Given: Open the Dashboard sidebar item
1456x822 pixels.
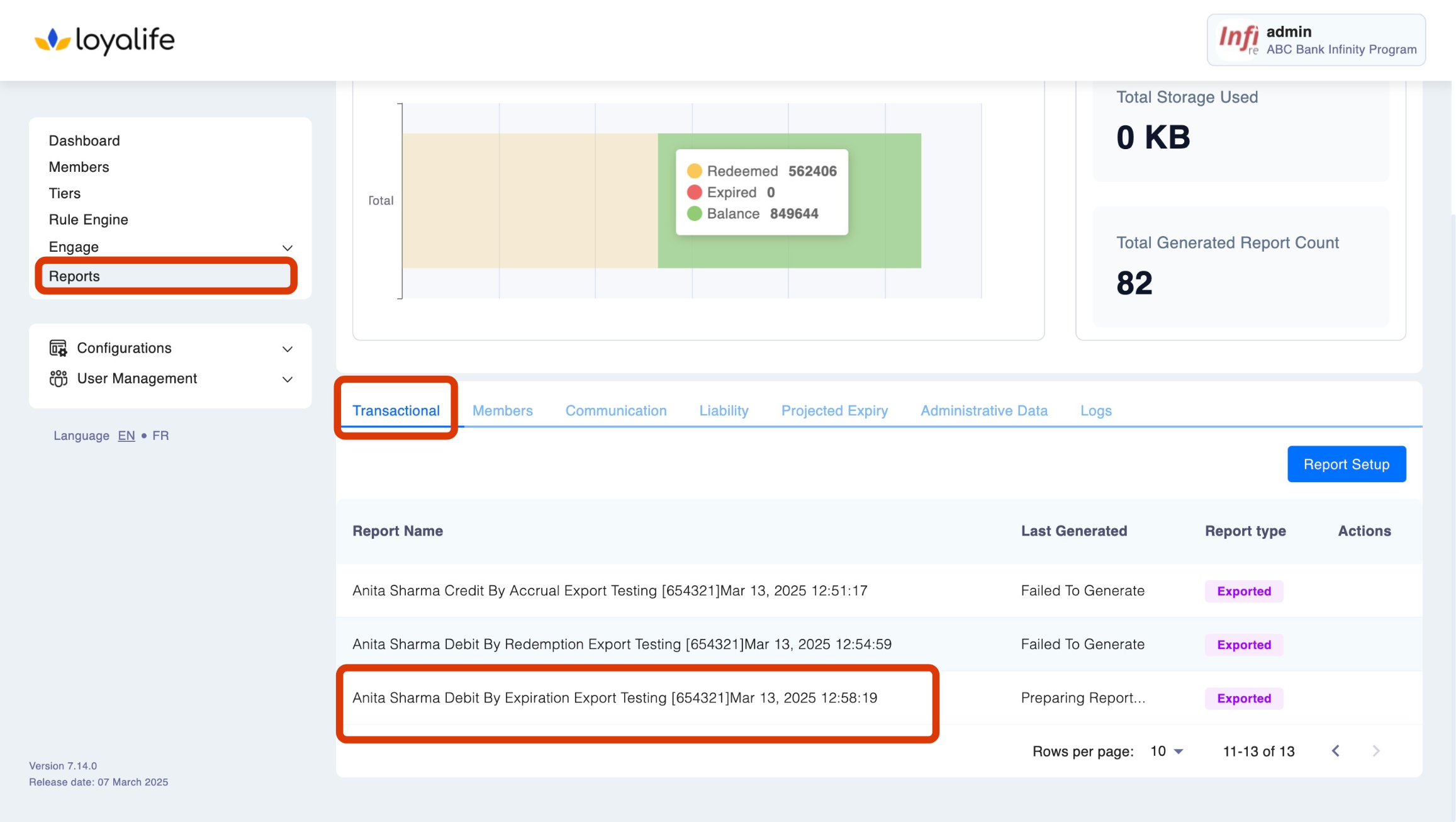Looking at the screenshot, I should point(84,140).
